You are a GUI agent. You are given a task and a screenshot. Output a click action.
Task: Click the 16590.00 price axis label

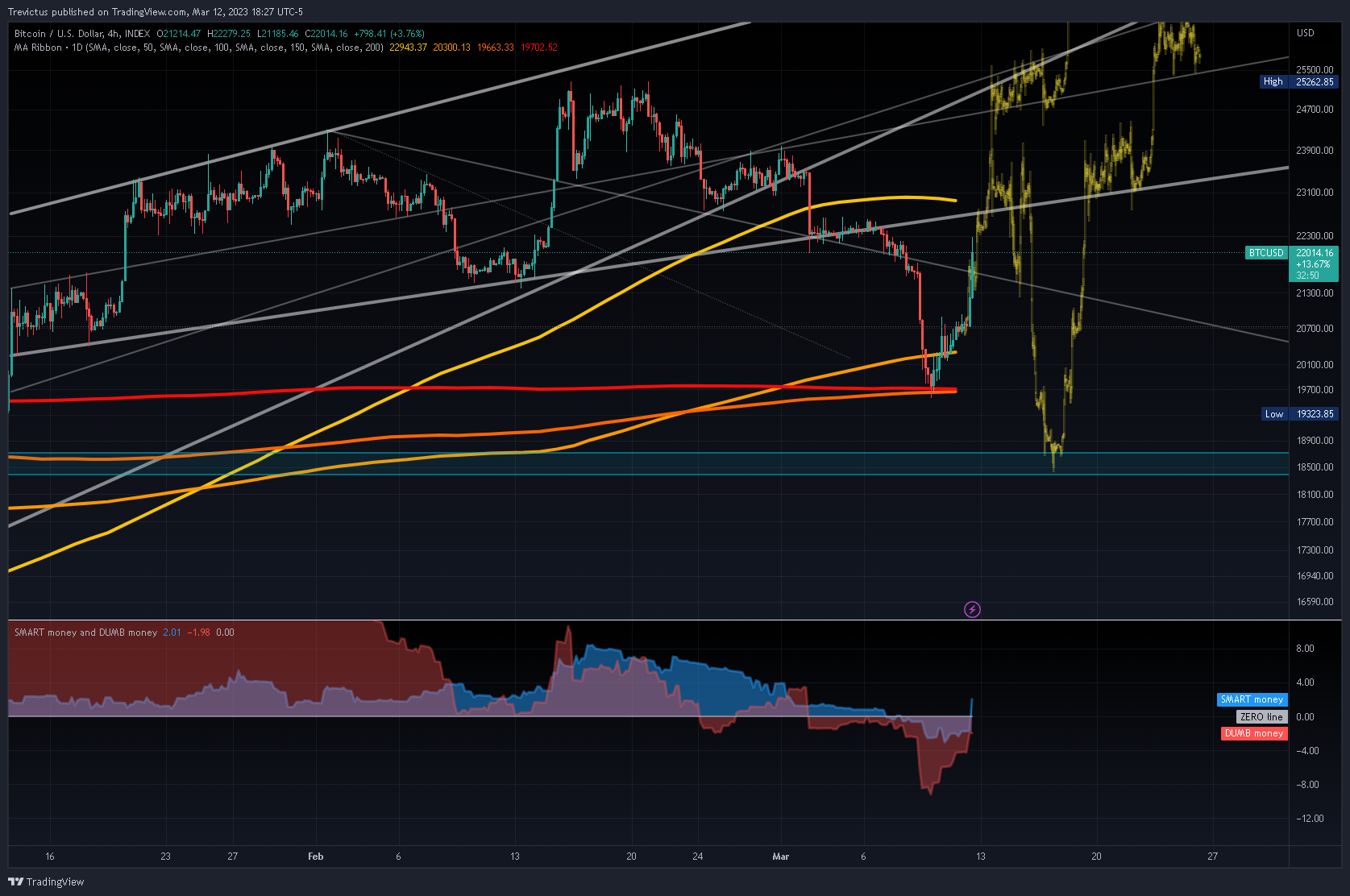tap(1315, 602)
